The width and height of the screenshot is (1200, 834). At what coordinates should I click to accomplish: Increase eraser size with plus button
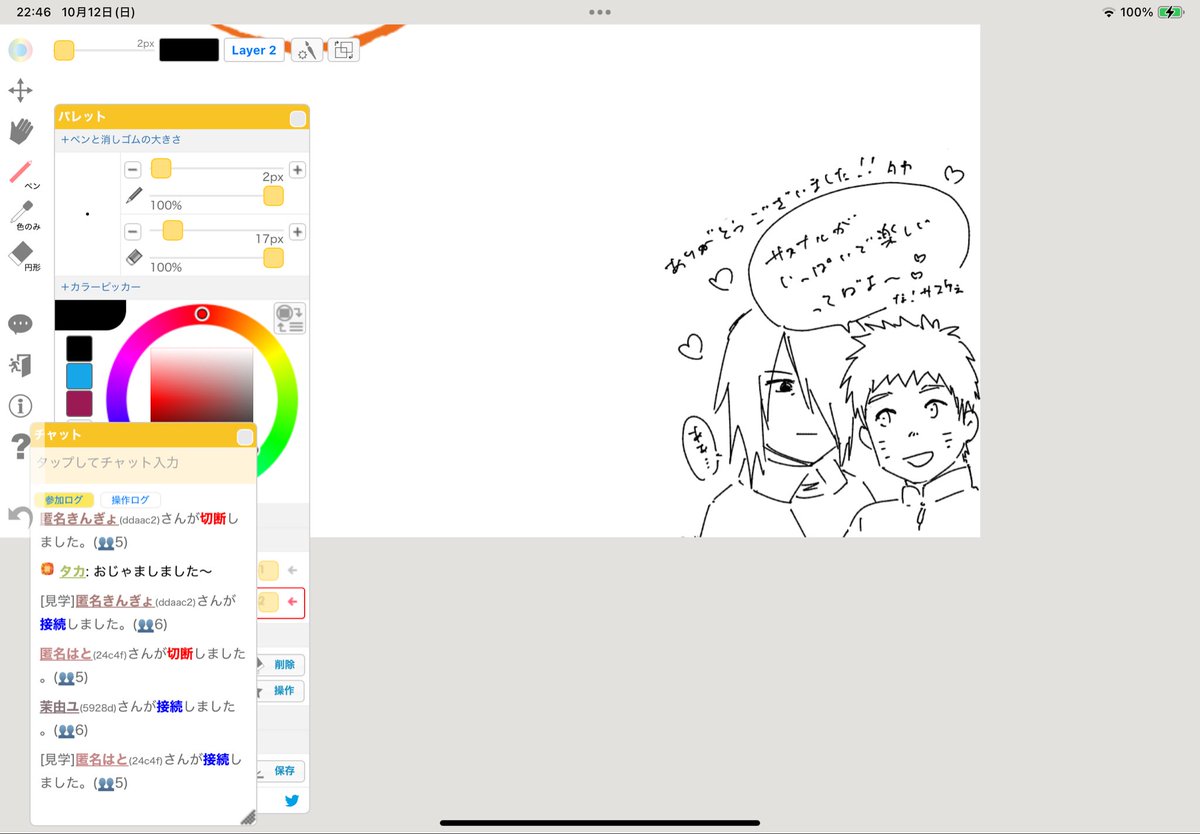297,232
